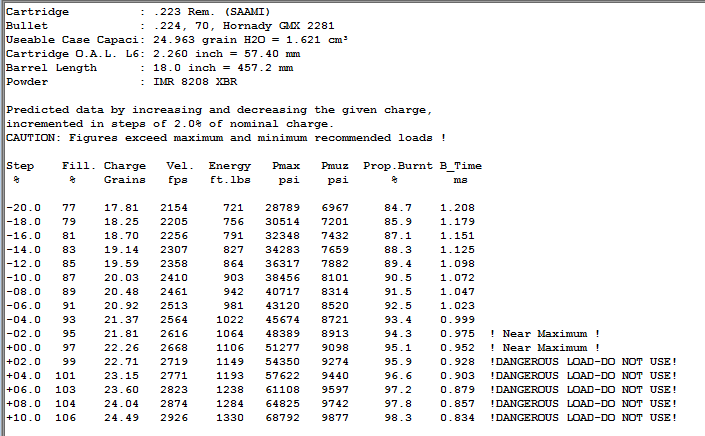Viewport: 705px width, 436px height.
Task: Click the DANGEROUS LOAD warning on +10.0 row
Action: click(583, 416)
